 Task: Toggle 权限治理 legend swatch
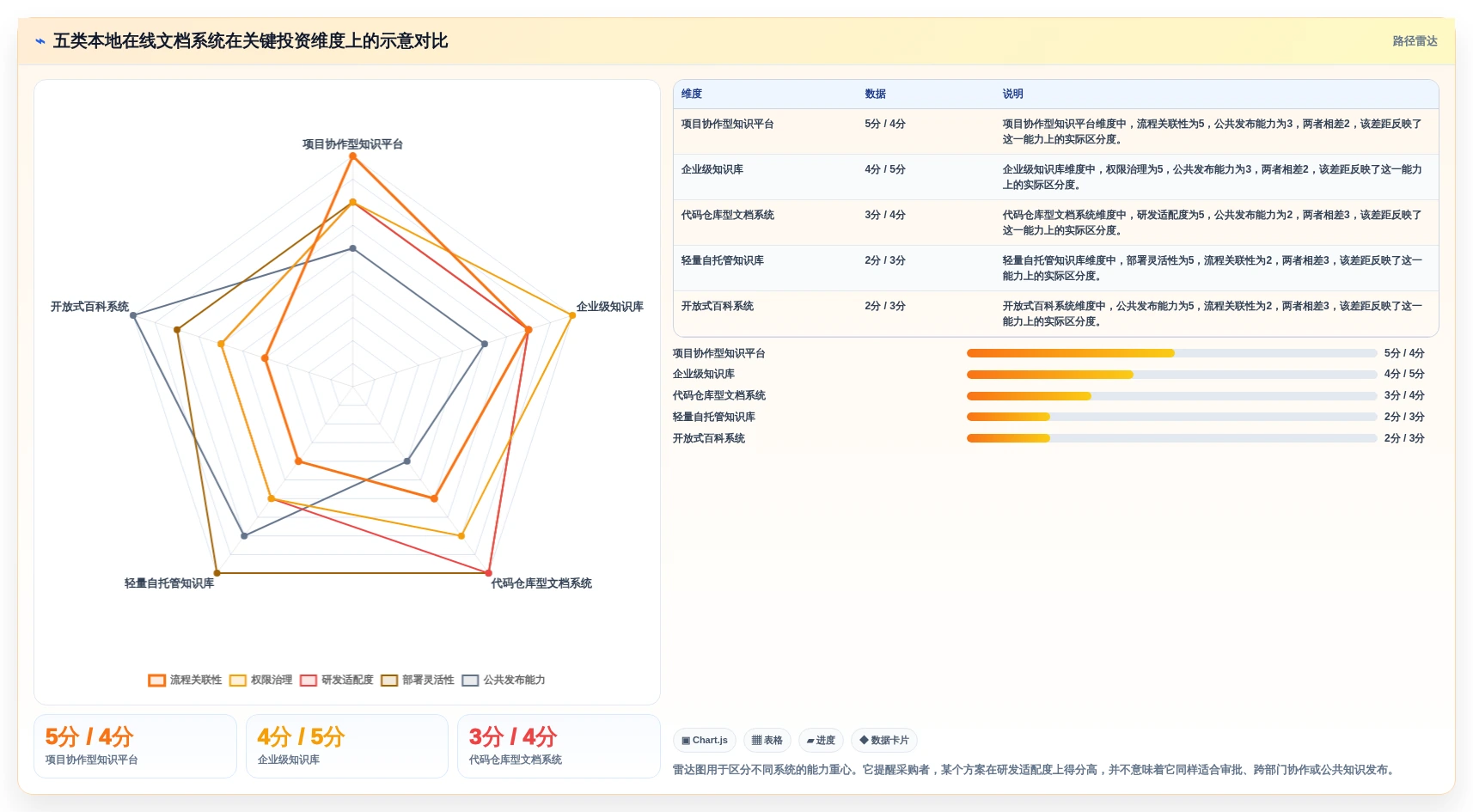click(238, 681)
